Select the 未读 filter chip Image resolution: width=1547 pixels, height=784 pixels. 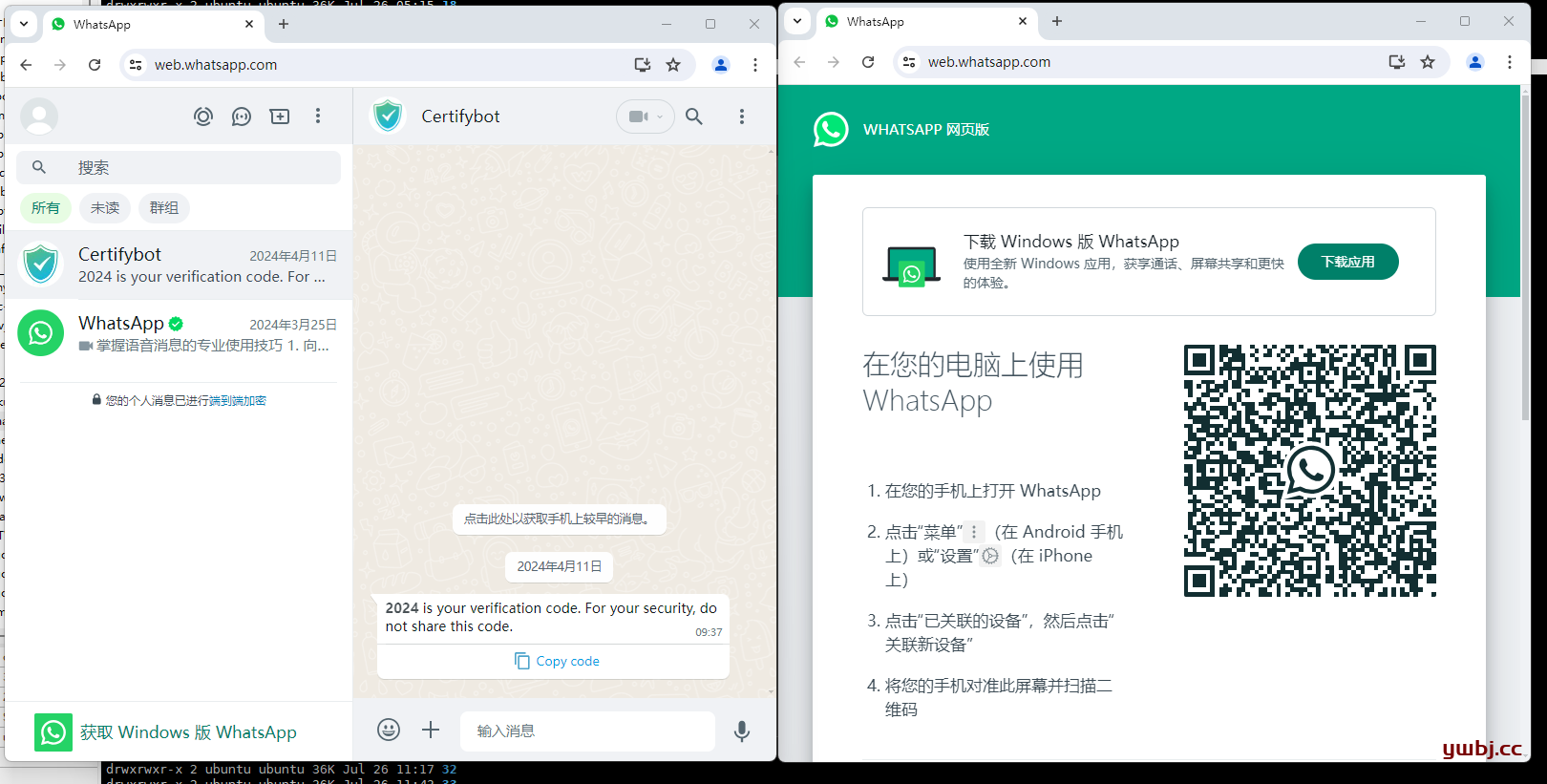click(105, 207)
